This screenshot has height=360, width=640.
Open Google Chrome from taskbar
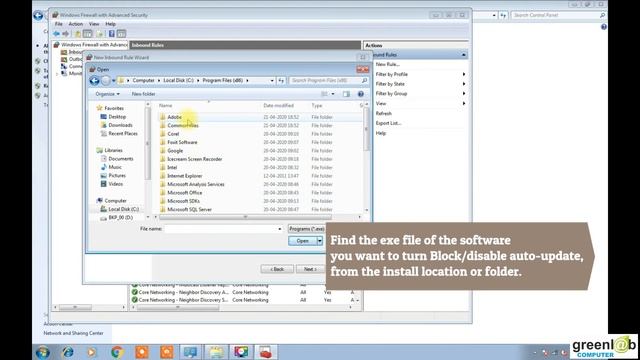tap(117, 352)
